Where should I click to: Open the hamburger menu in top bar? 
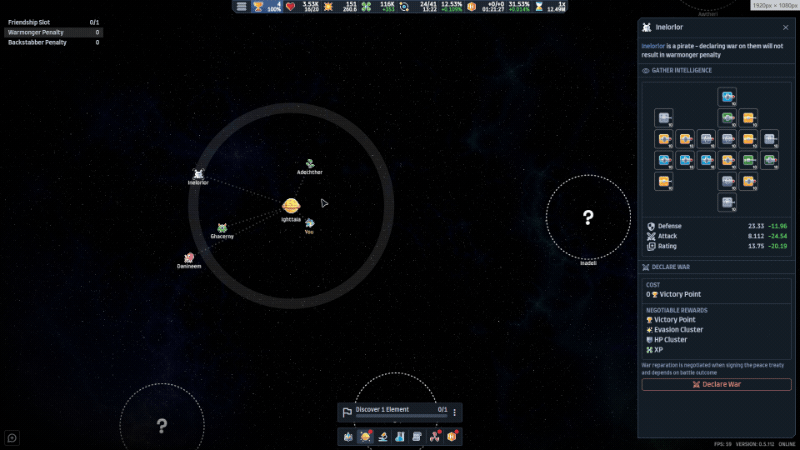241,7
